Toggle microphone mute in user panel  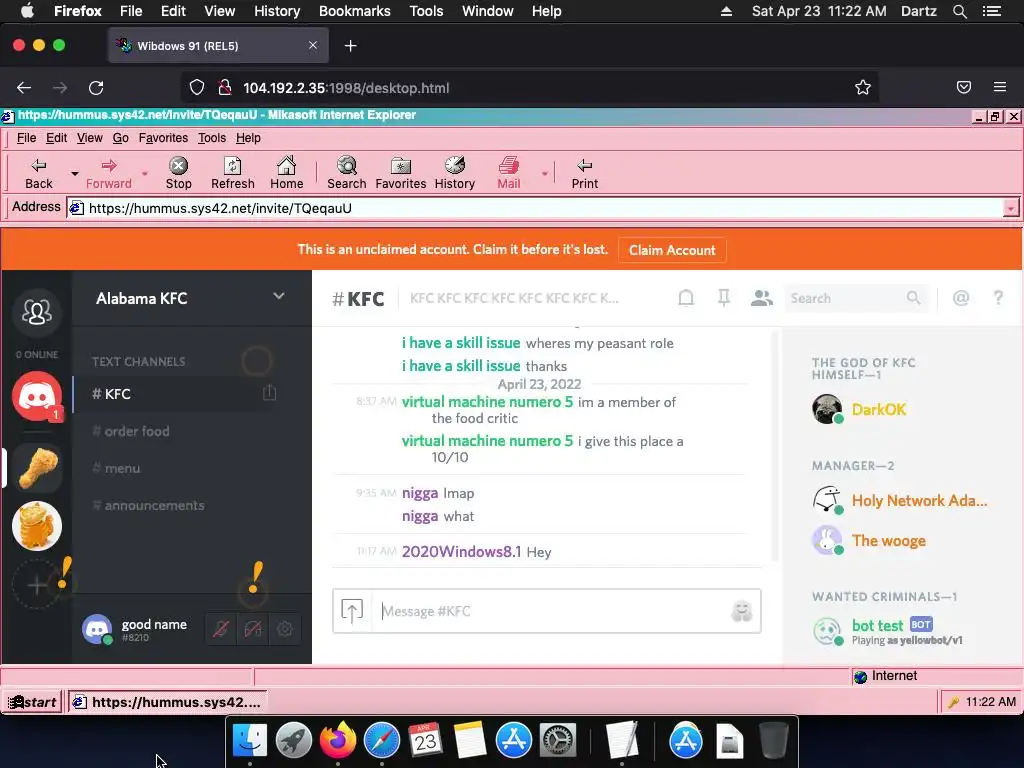pos(221,629)
